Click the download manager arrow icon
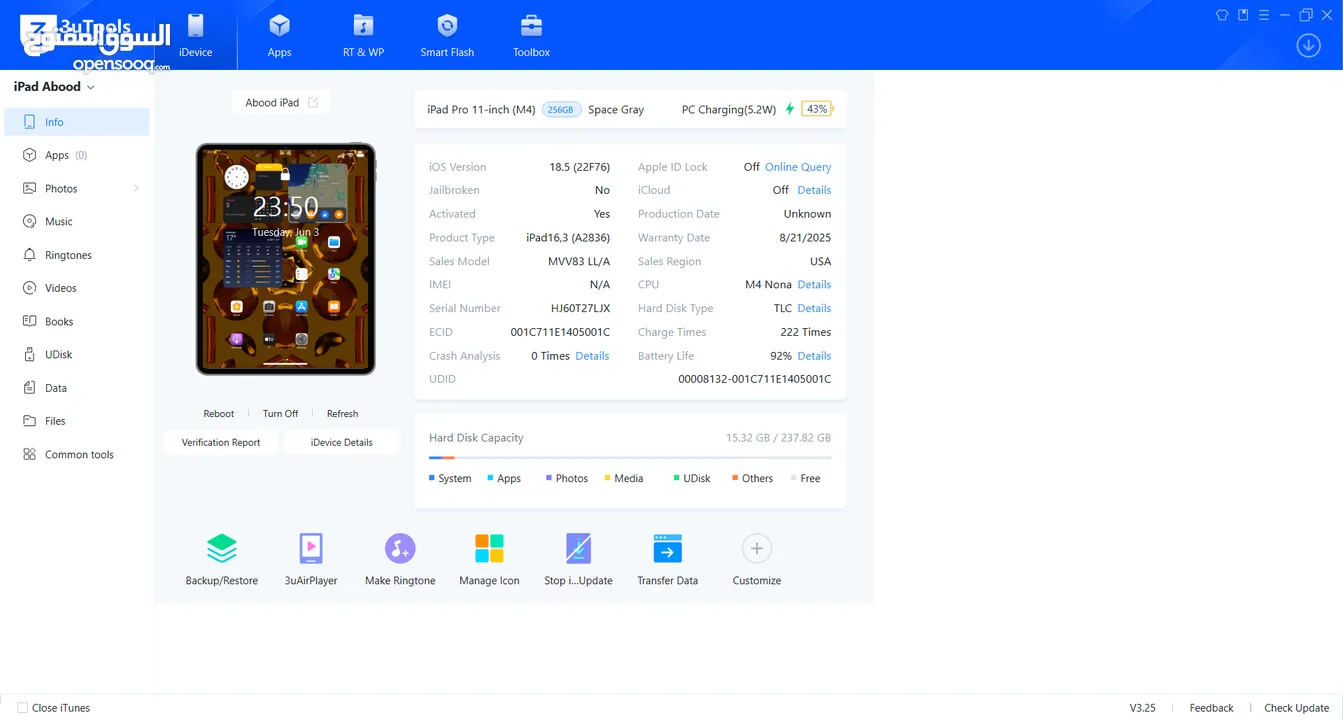Viewport: 1343px width, 720px height. [1308, 45]
